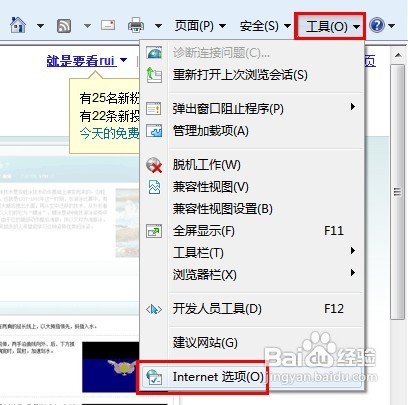Expand the Home button dropdown arrow

[x=40, y=26]
